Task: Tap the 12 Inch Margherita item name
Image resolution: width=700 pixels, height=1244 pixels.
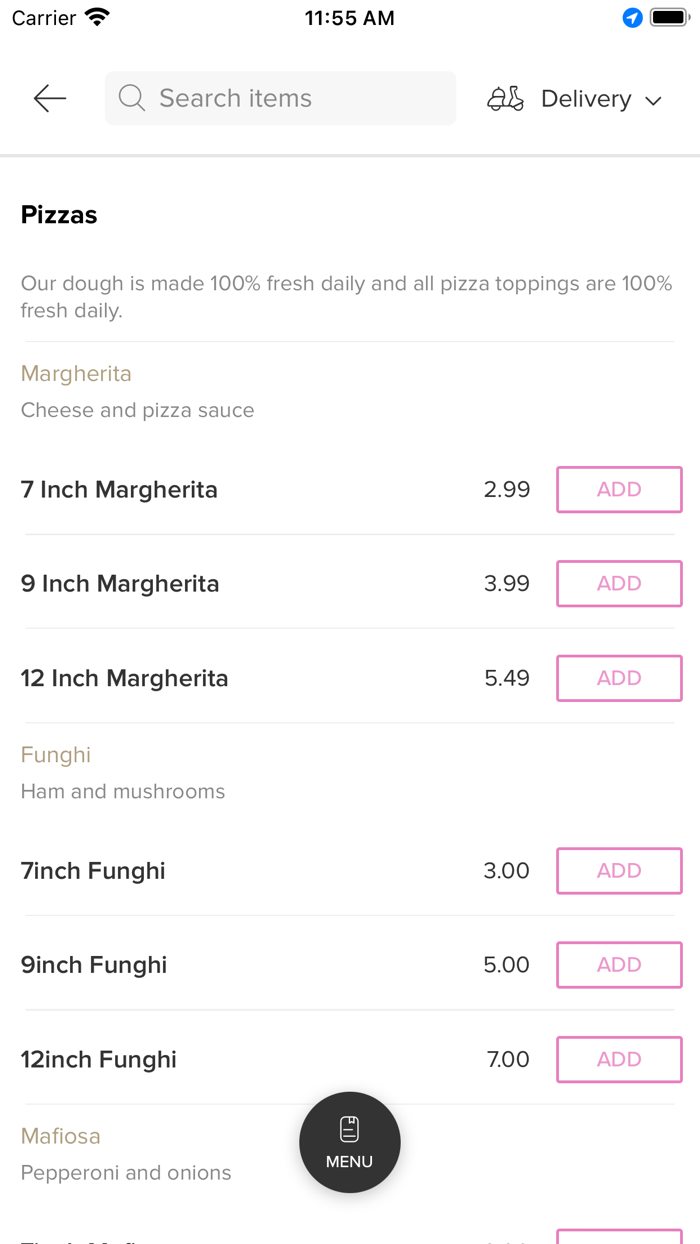Action: click(x=125, y=678)
